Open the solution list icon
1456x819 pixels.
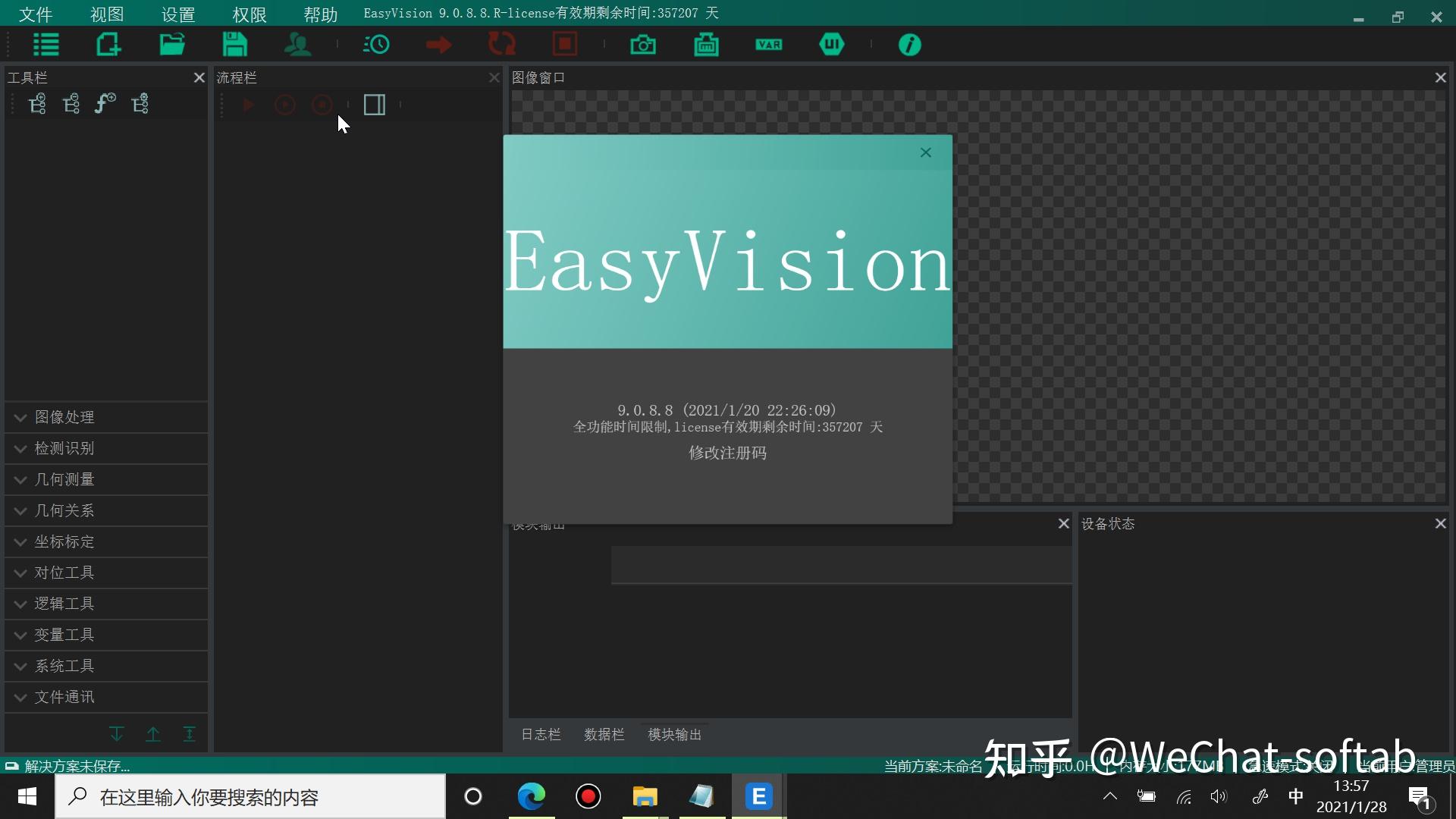pos(45,44)
